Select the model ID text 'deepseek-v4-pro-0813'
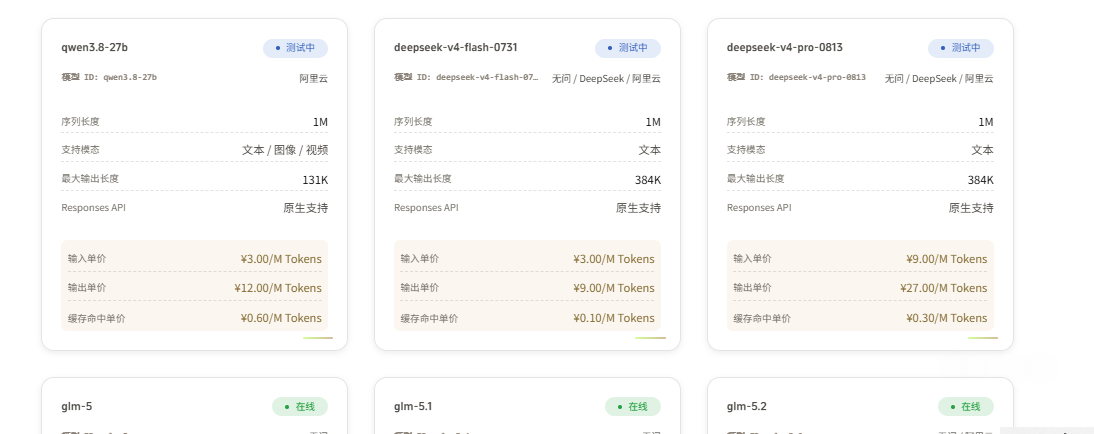The height and width of the screenshot is (434, 1094). [818, 77]
